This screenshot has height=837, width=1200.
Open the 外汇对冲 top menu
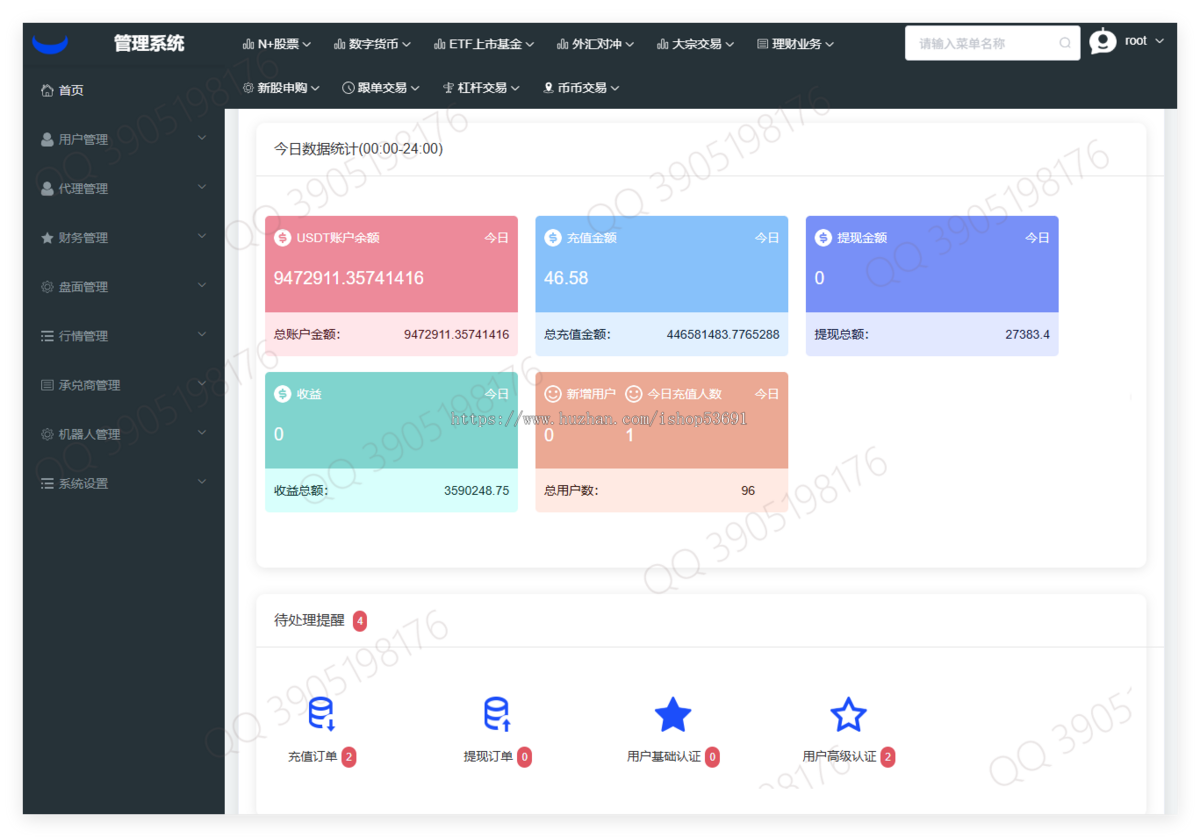[x=595, y=44]
